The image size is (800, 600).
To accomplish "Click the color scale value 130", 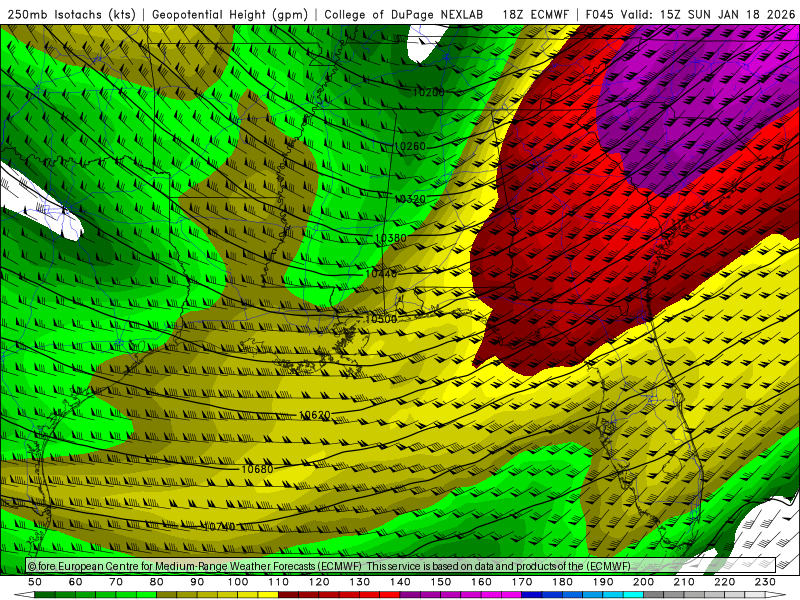I will point(360,582).
